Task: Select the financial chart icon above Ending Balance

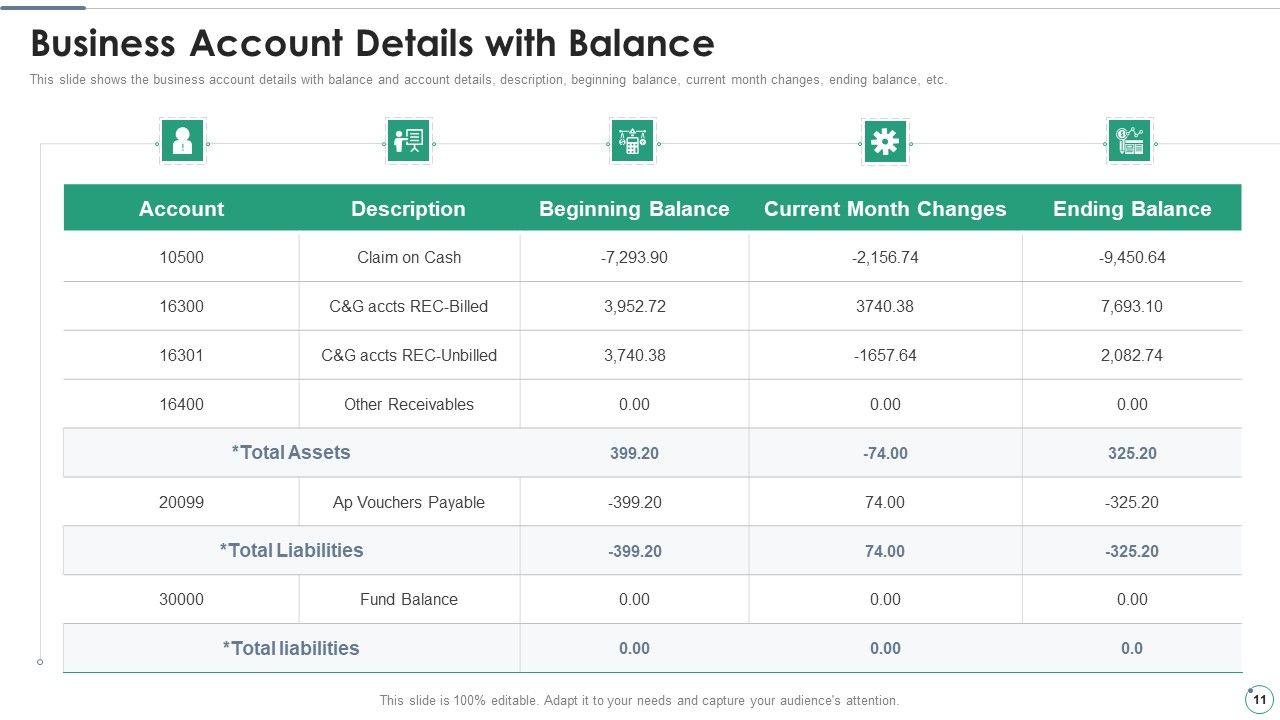Action: (x=1130, y=143)
